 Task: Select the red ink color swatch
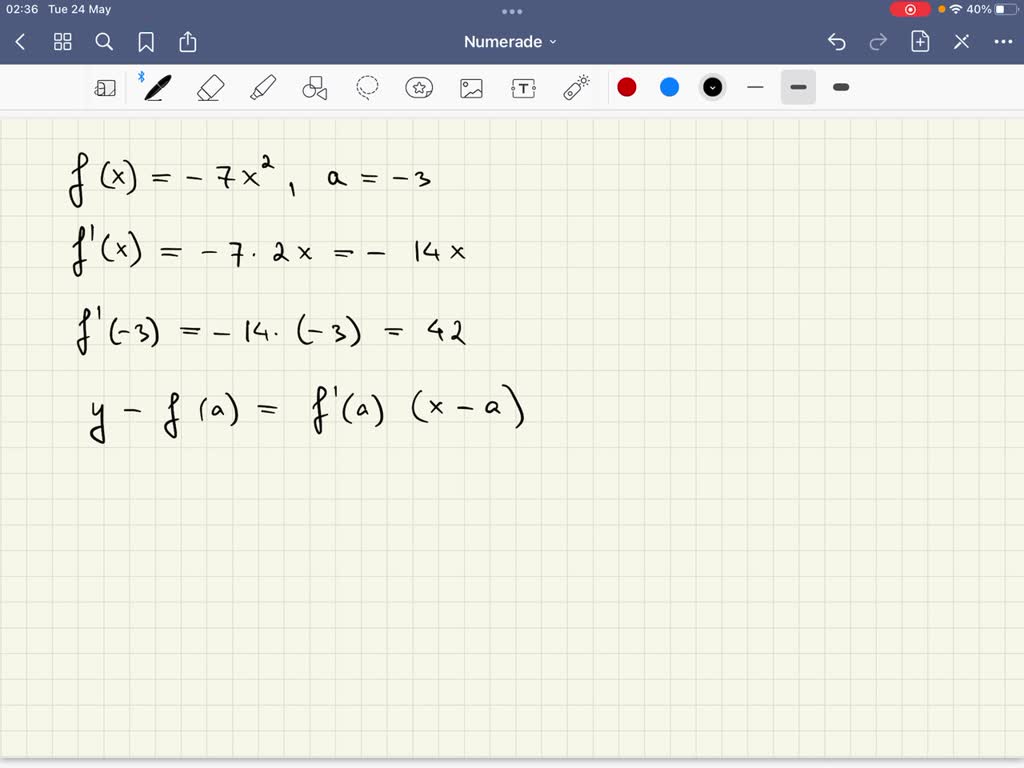click(x=627, y=87)
